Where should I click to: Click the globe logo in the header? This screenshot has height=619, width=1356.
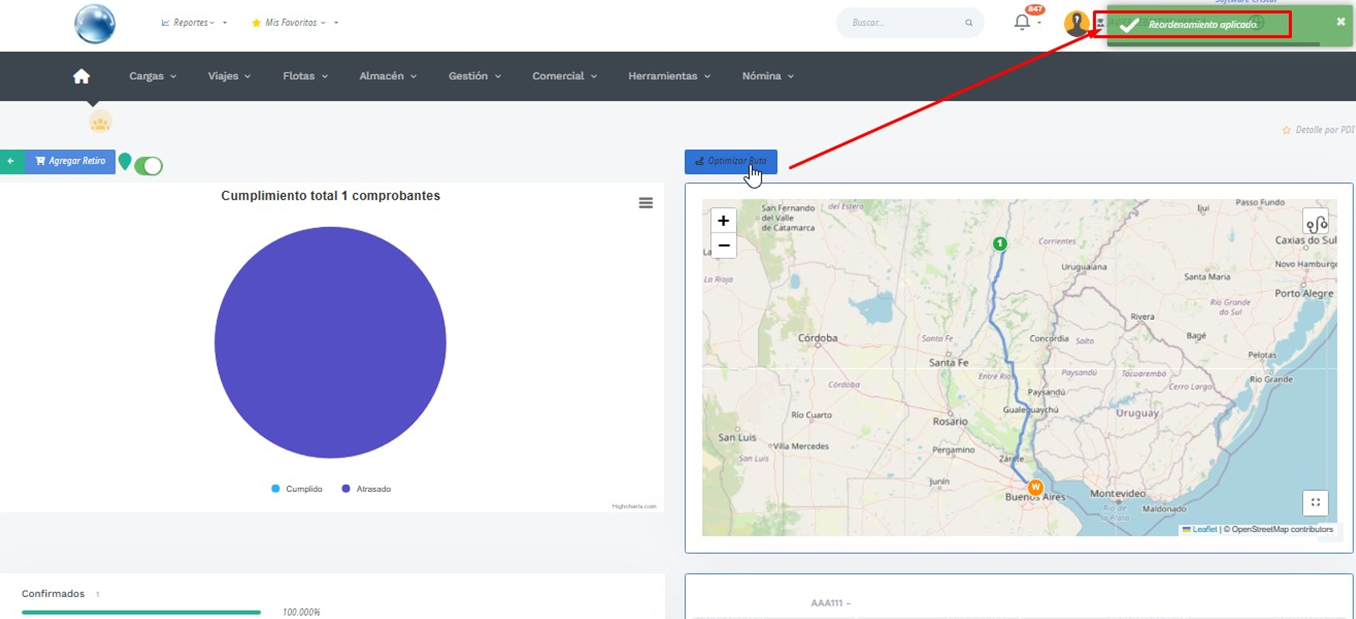95,23
